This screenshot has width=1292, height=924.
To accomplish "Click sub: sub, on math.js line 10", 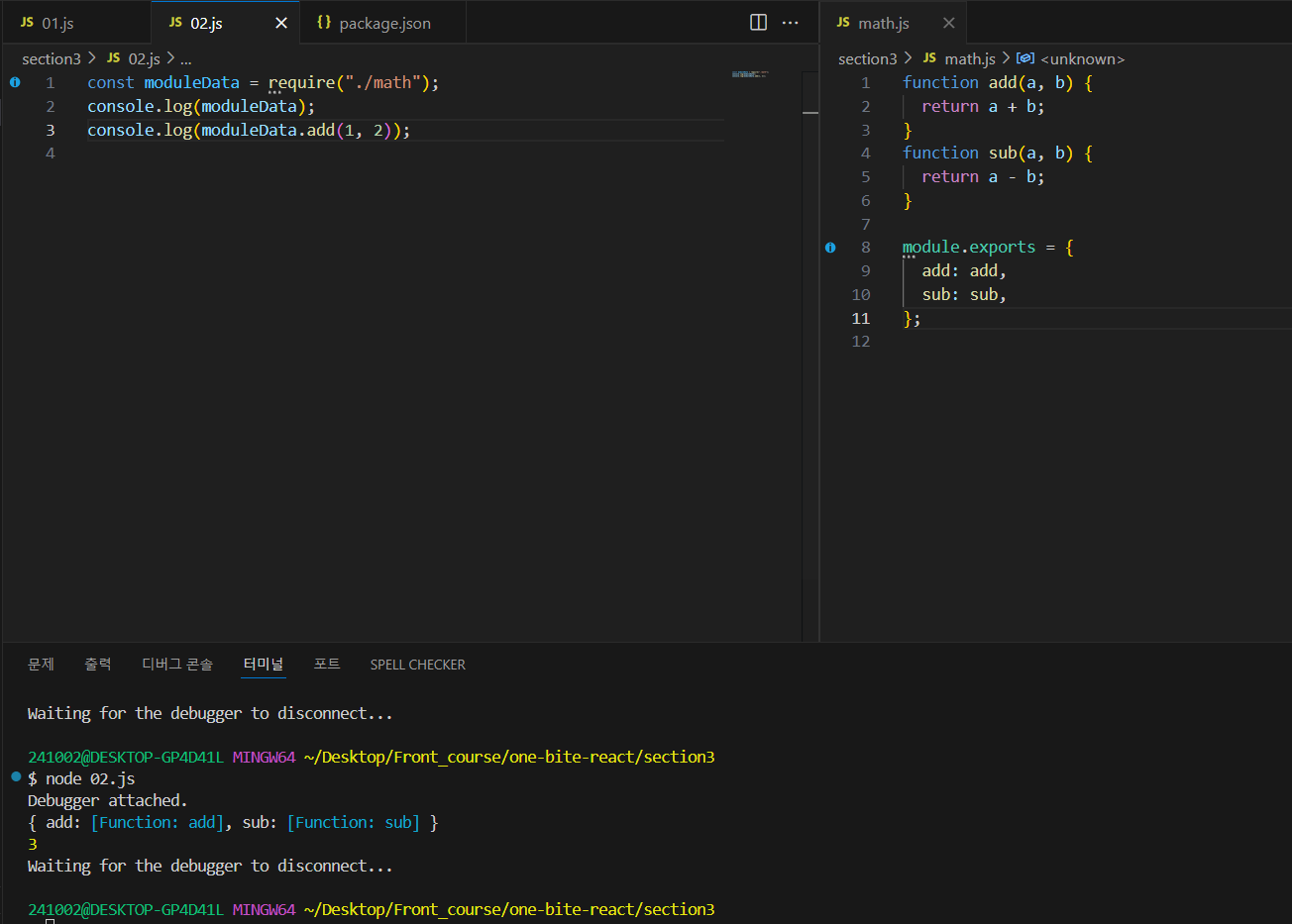I will coord(964,294).
